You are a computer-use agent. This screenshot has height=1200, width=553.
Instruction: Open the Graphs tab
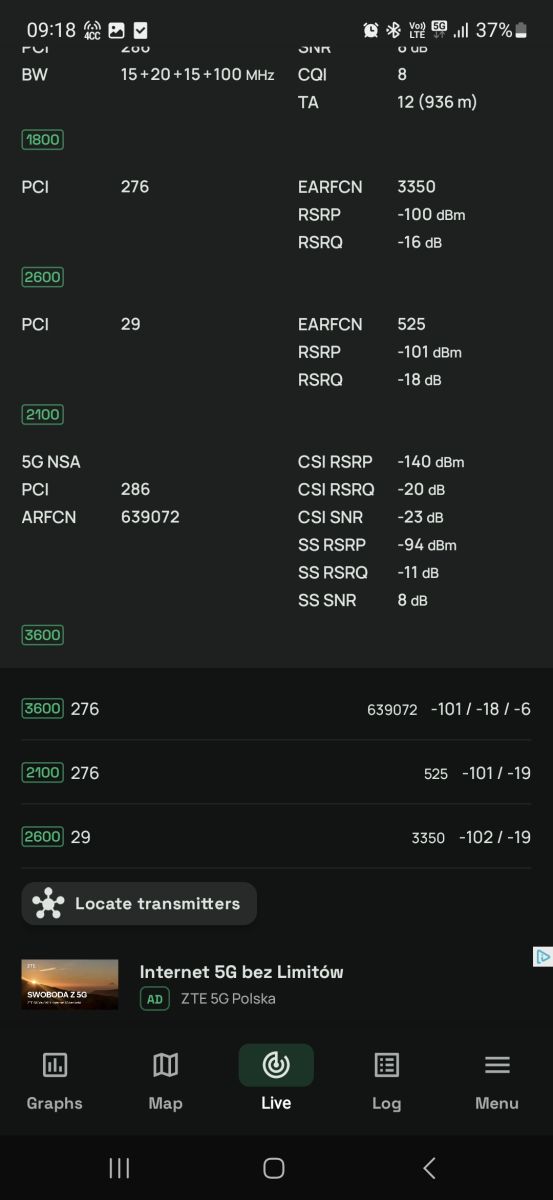(x=55, y=1081)
